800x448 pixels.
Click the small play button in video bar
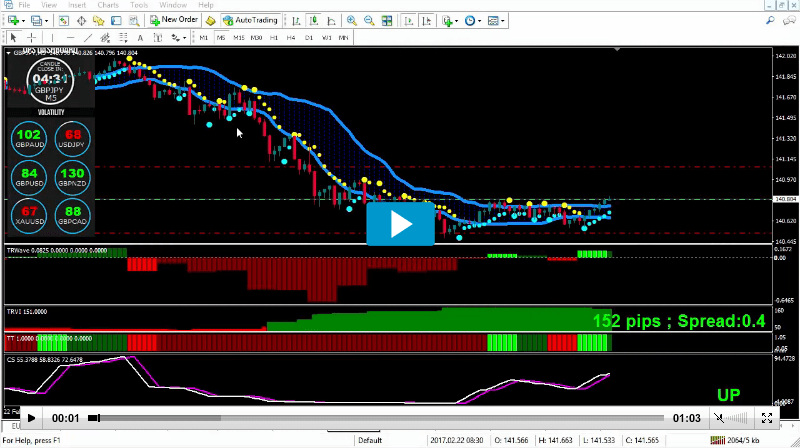(31, 418)
